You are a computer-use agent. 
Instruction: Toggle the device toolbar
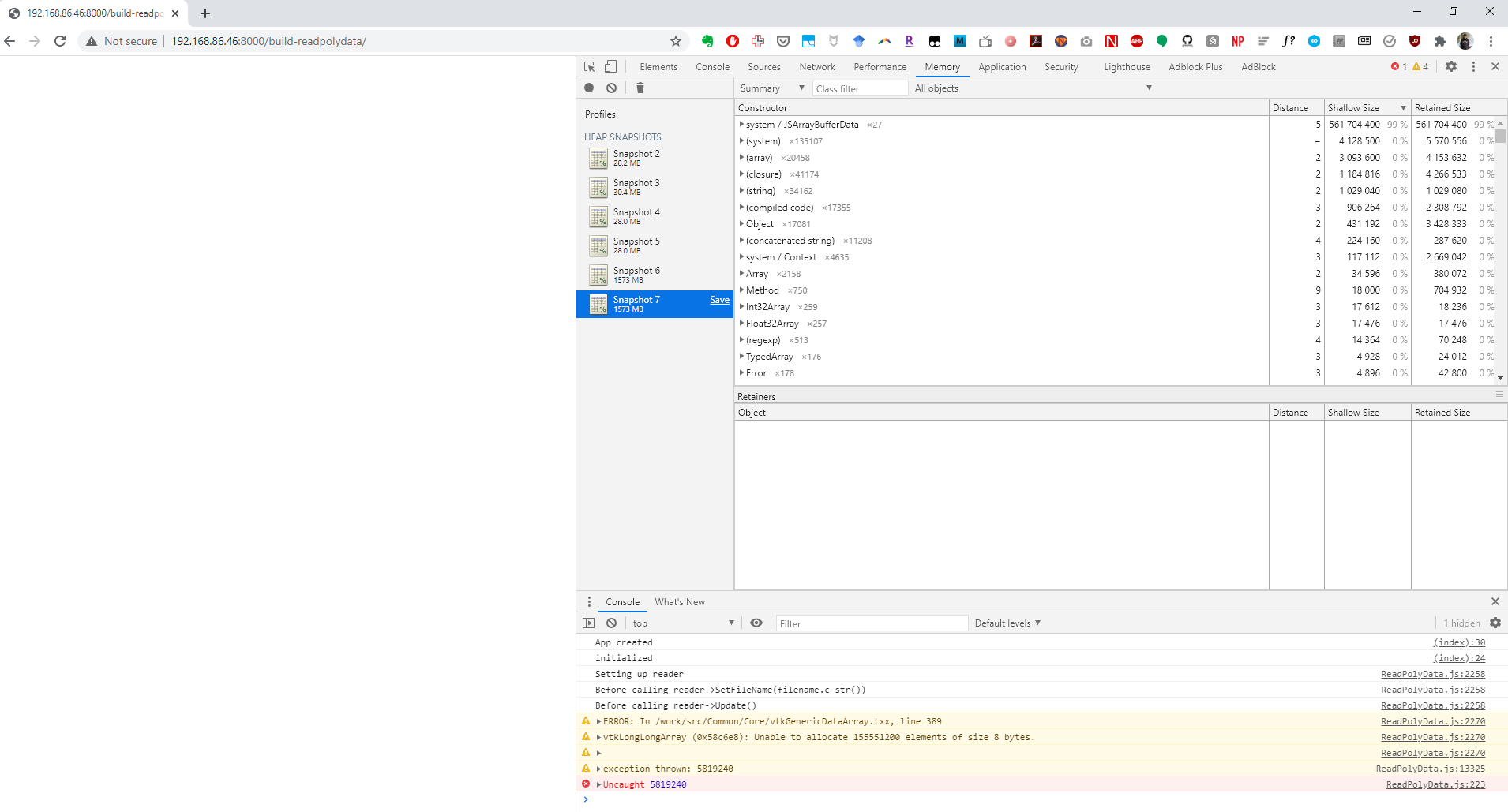tap(610, 66)
